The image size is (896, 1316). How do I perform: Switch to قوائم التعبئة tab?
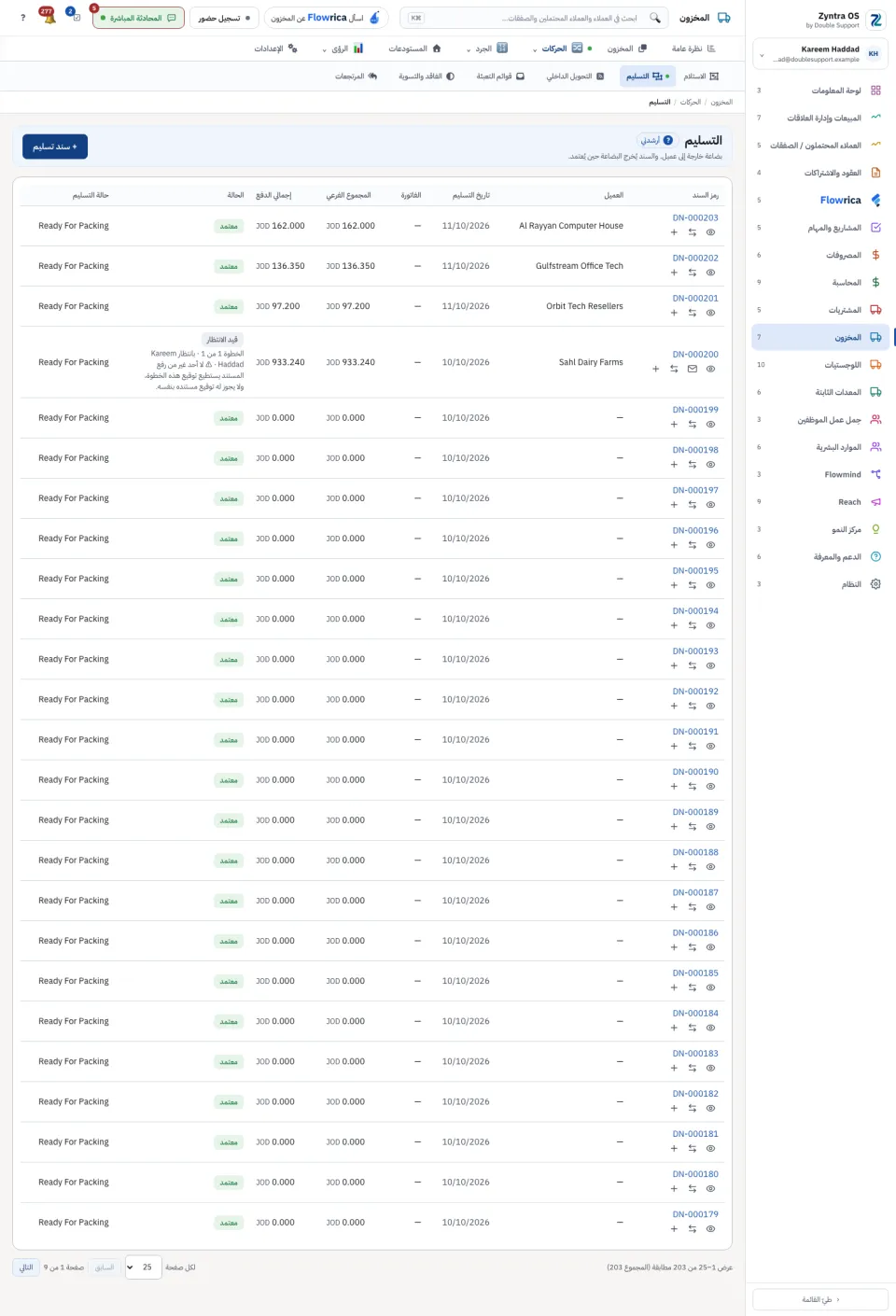(500, 77)
